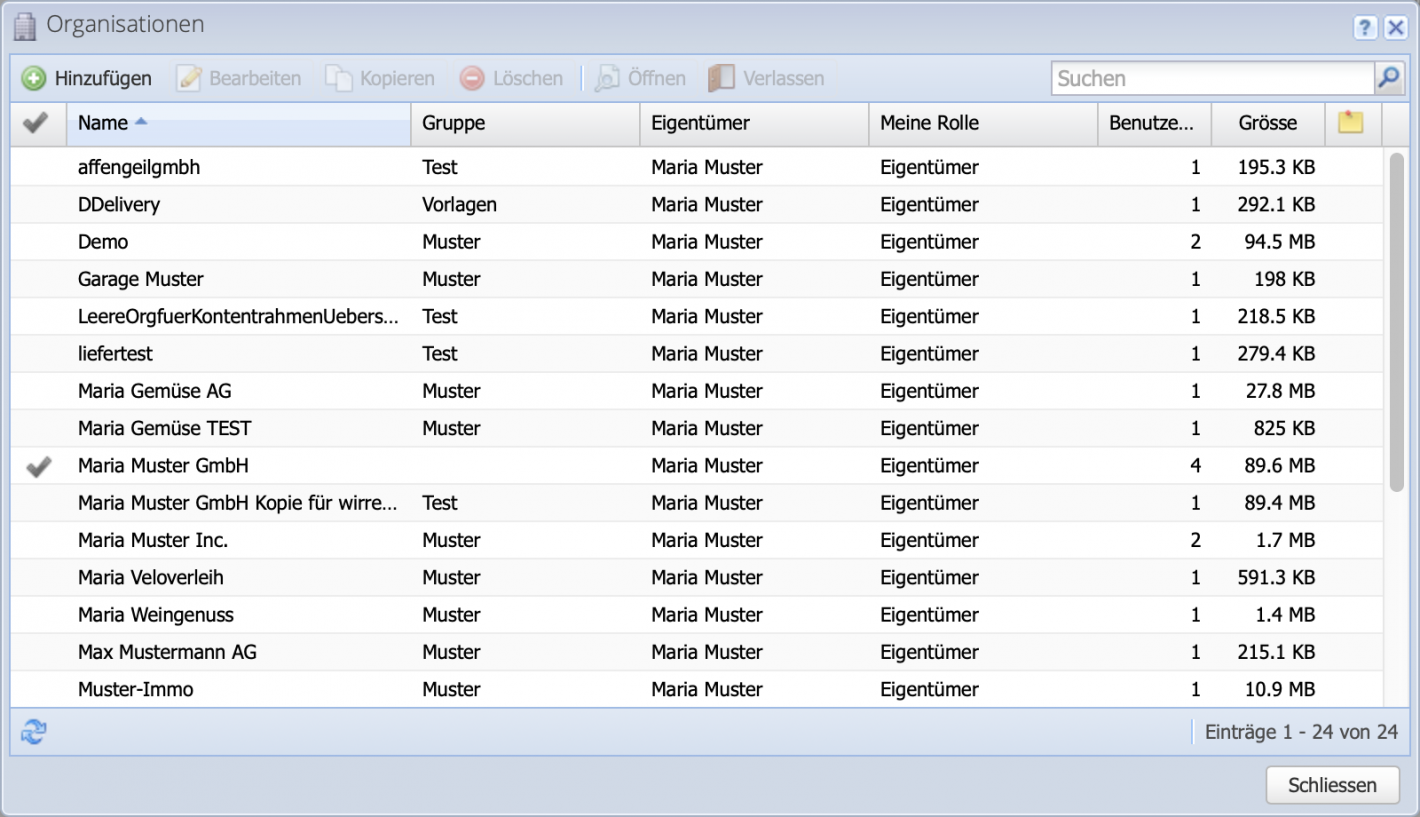The width and height of the screenshot is (1420, 817).
Task: Start a search using the magnifier icon
Action: click(1389, 77)
